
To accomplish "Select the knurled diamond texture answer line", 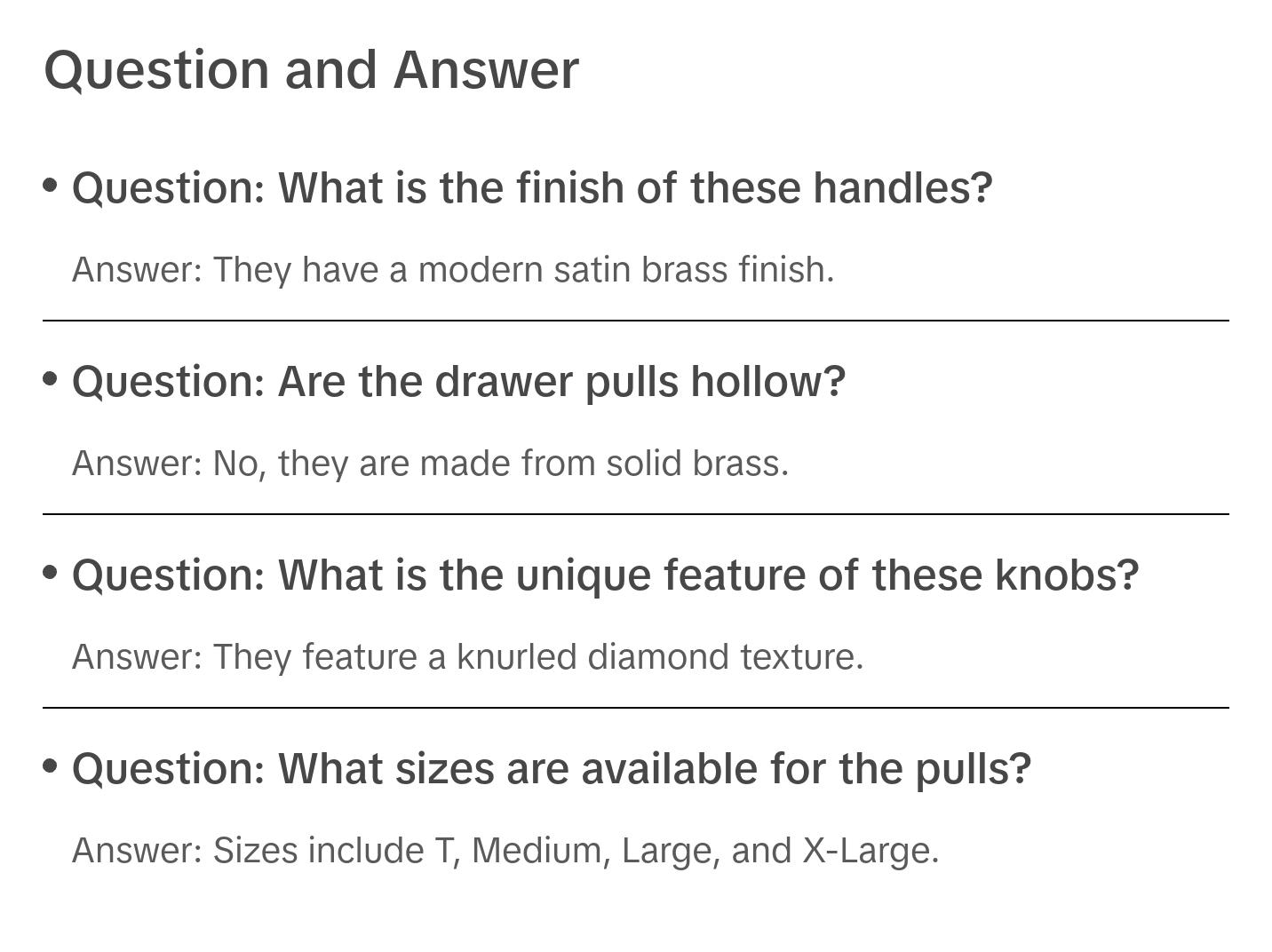I will pyautogui.click(x=467, y=656).
